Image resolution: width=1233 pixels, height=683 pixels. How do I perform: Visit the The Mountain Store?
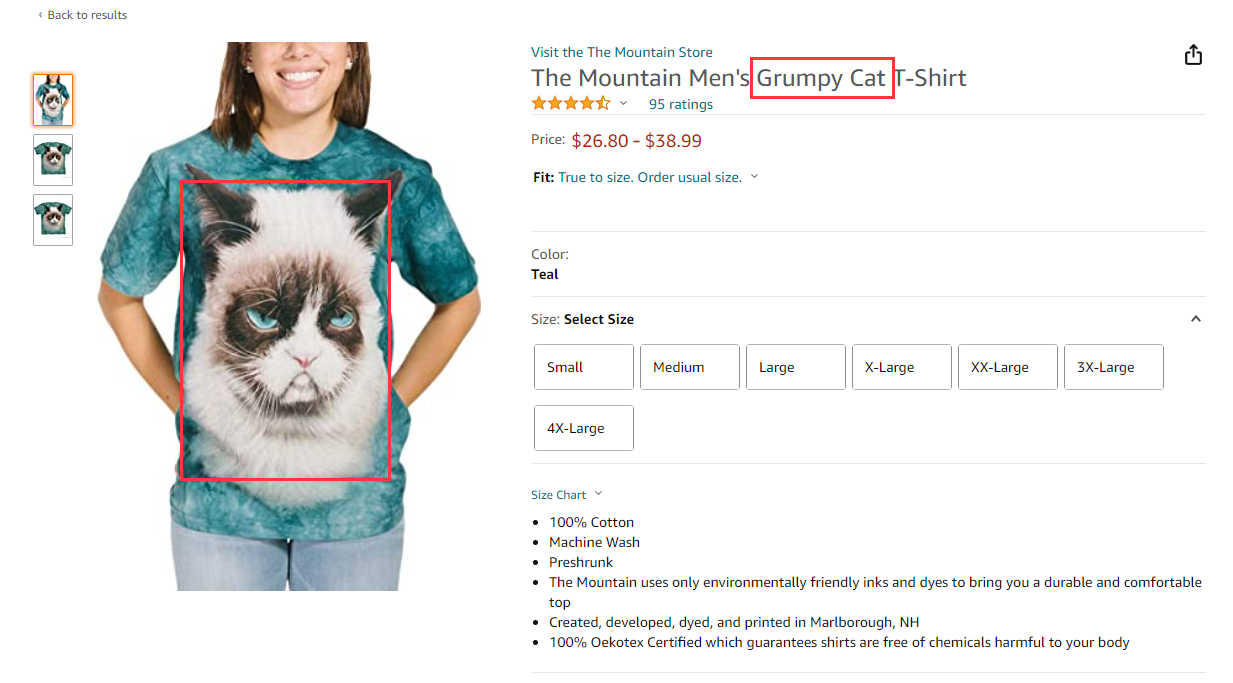click(621, 51)
